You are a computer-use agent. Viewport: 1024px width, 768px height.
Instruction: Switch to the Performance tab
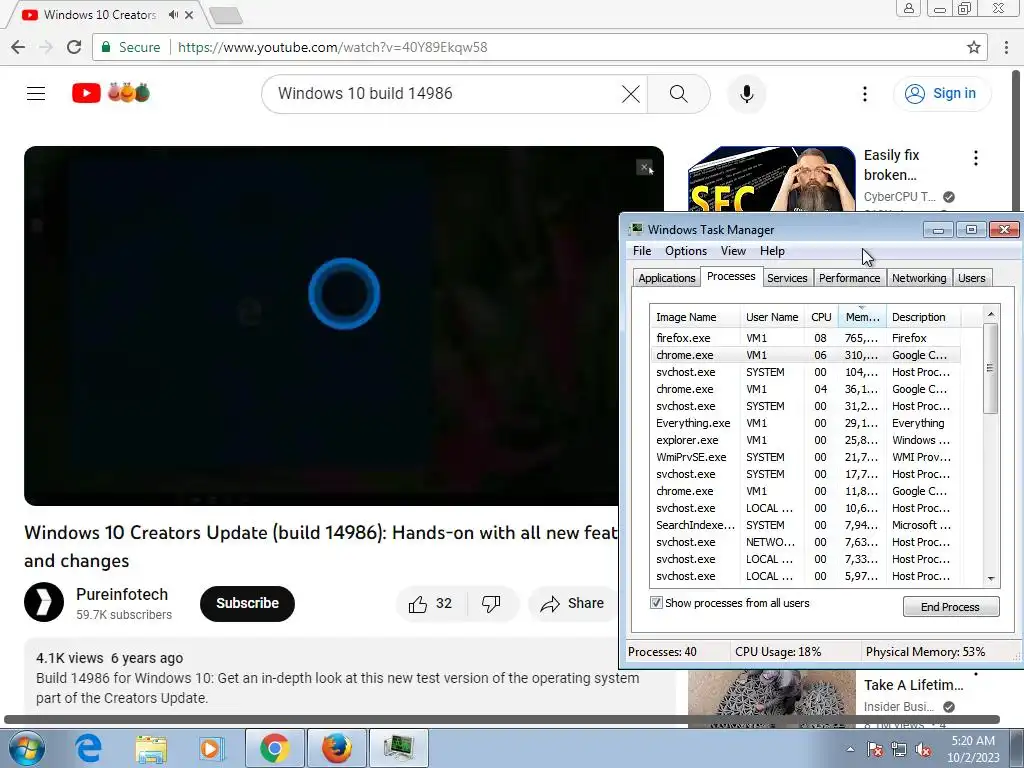[849, 278]
